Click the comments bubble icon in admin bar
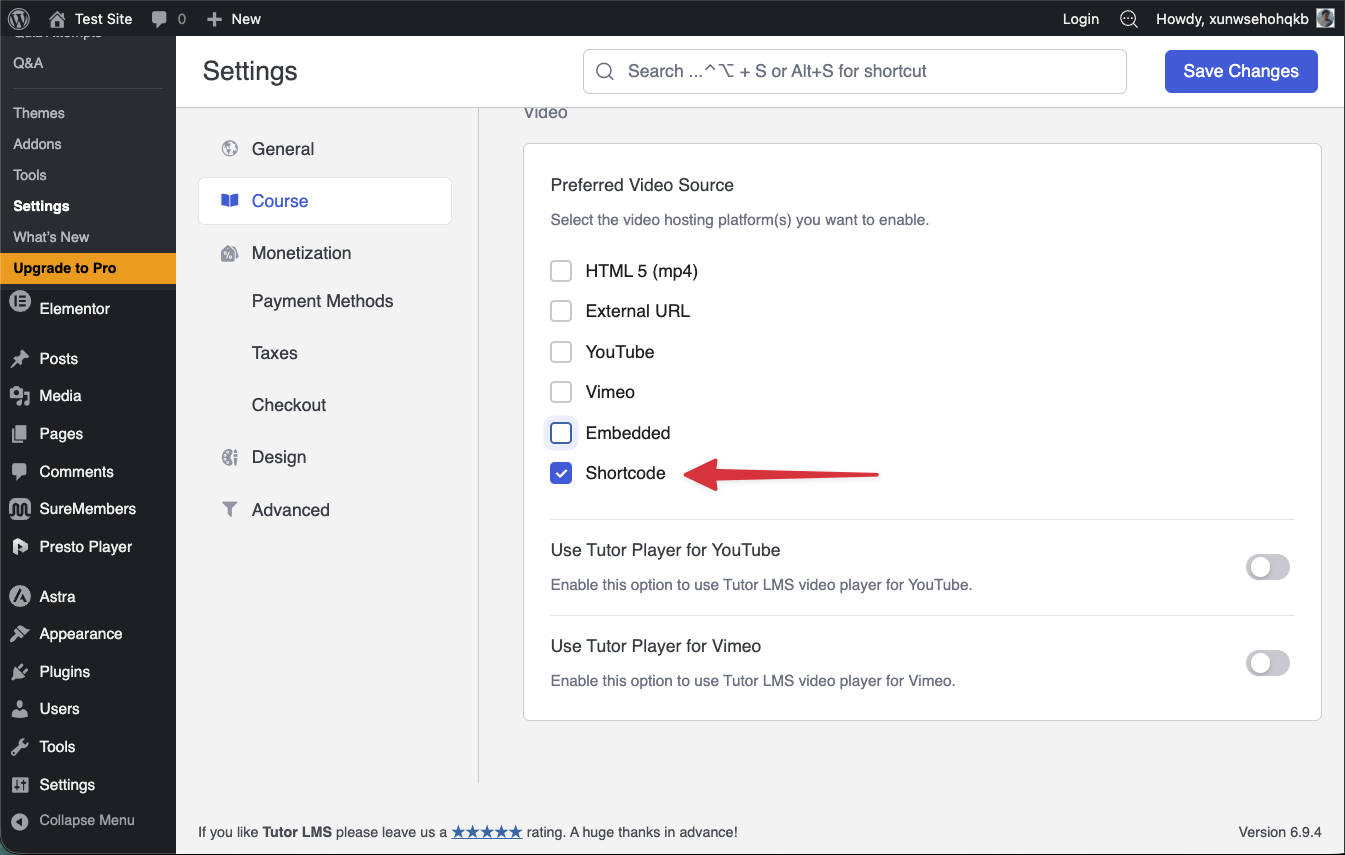Viewport: 1345px width, 855px height. (x=159, y=18)
